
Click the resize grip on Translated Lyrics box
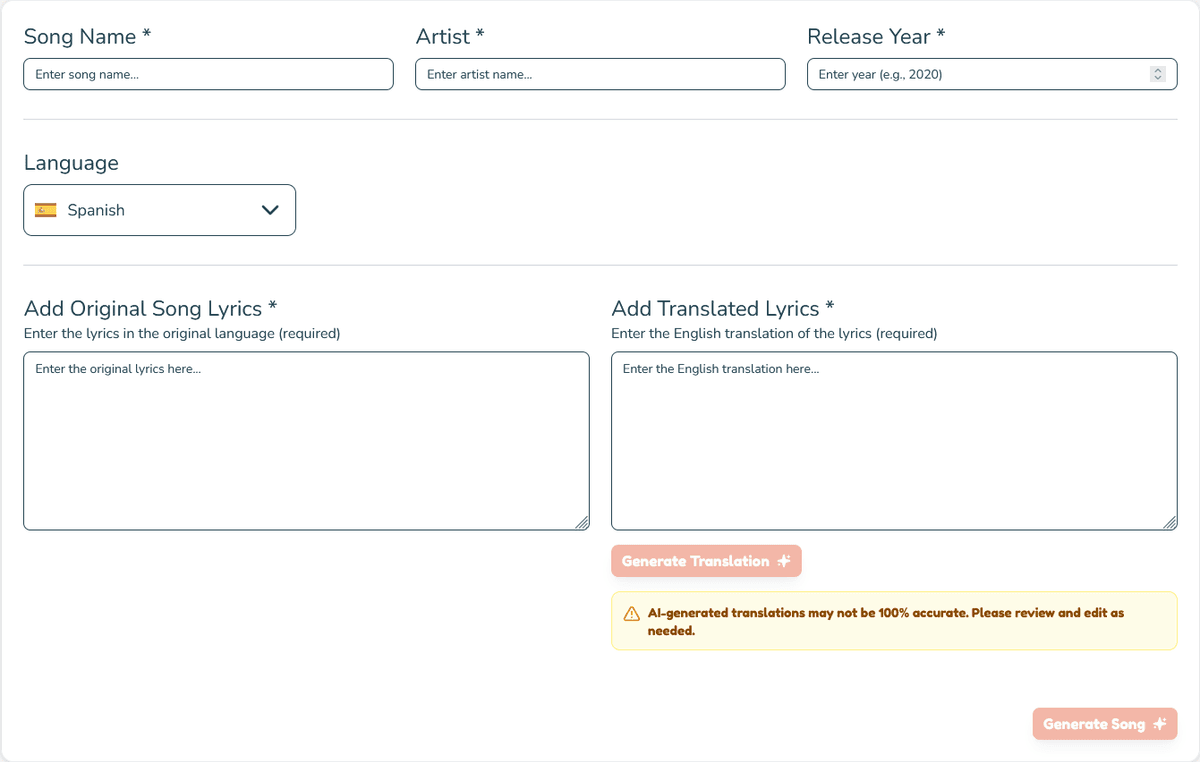pyautogui.click(x=1170, y=523)
